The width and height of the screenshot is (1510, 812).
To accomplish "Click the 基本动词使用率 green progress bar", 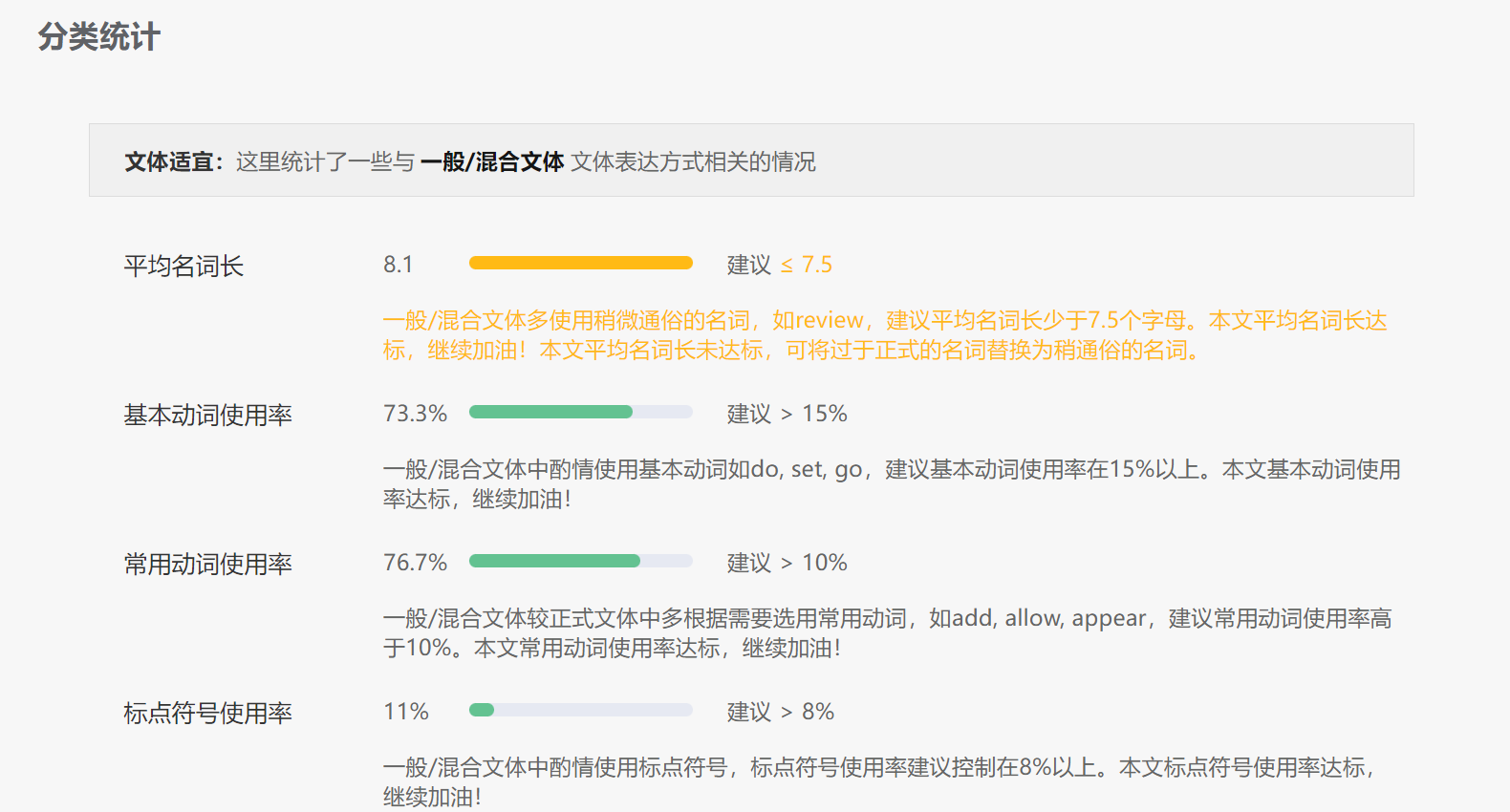I will point(580,412).
